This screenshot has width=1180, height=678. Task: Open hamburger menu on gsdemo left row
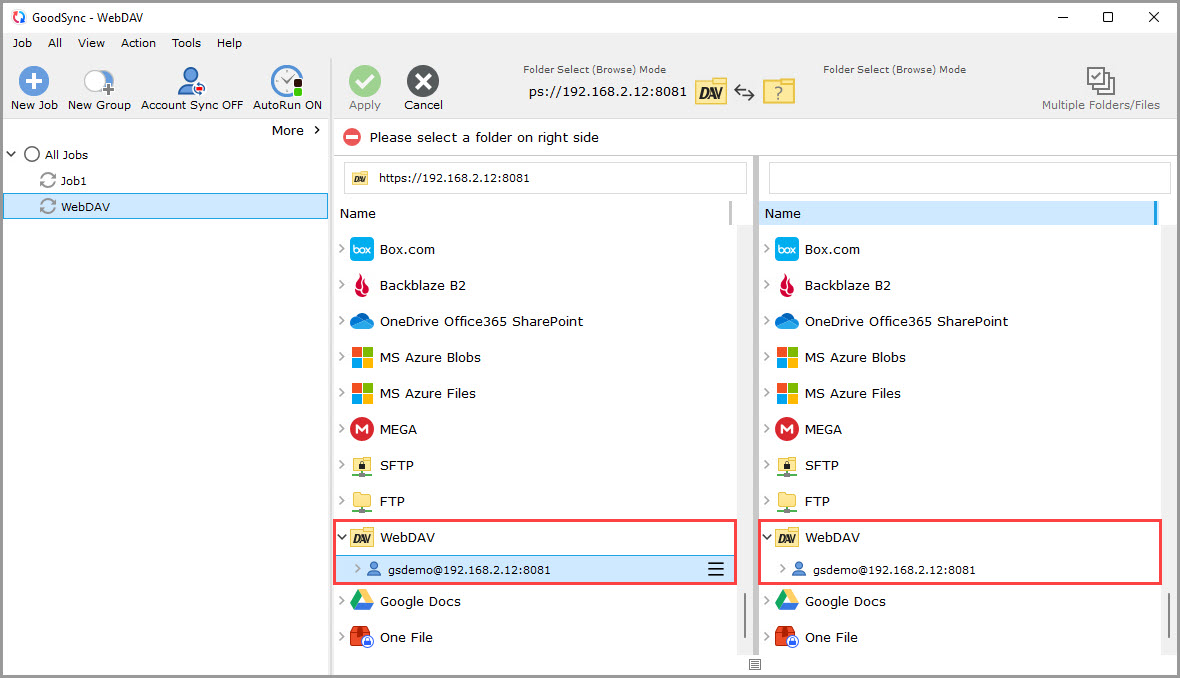click(716, 570)
